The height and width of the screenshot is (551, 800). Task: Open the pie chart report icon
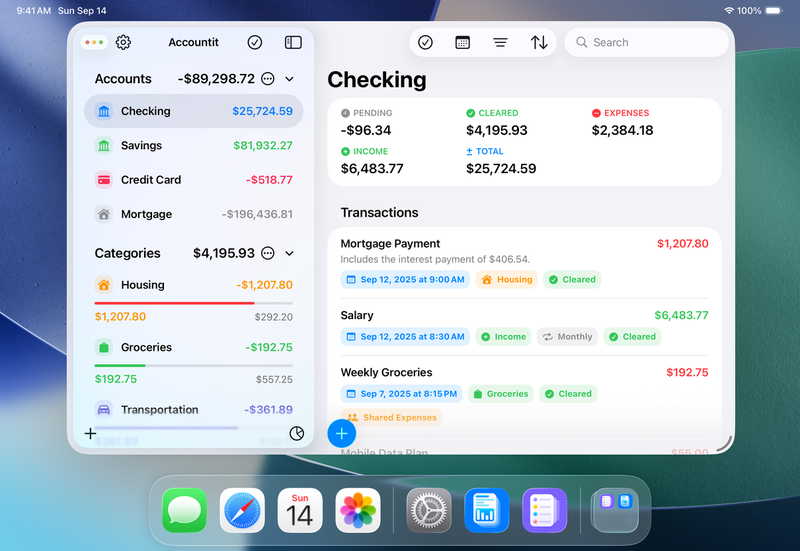pyautogui.click(x=296, y=433)
